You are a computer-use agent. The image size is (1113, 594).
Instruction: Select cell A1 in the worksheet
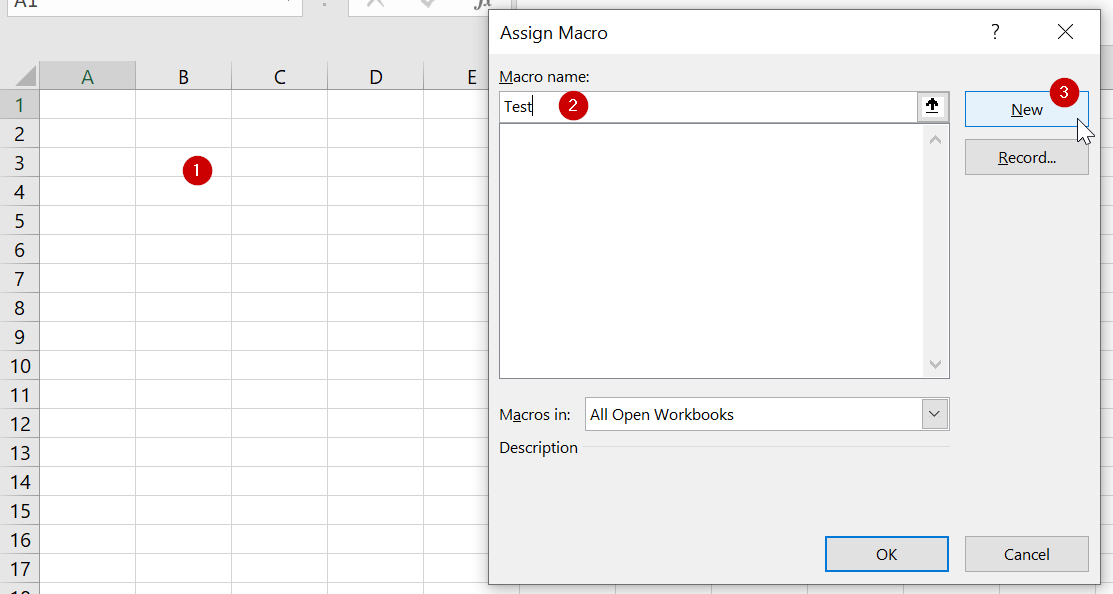click(87, 104)
